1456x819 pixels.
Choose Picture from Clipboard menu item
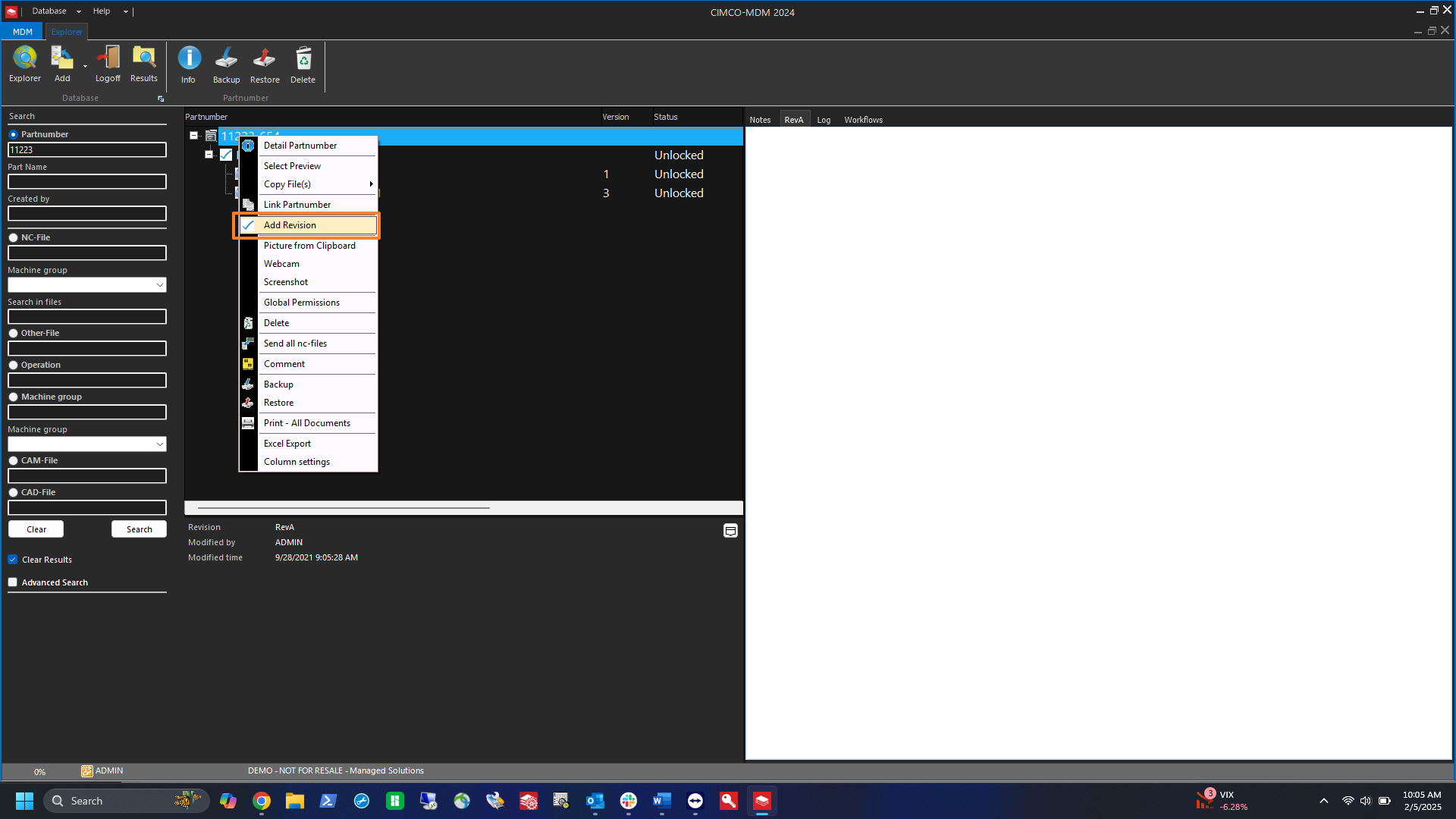pos(309,246)
